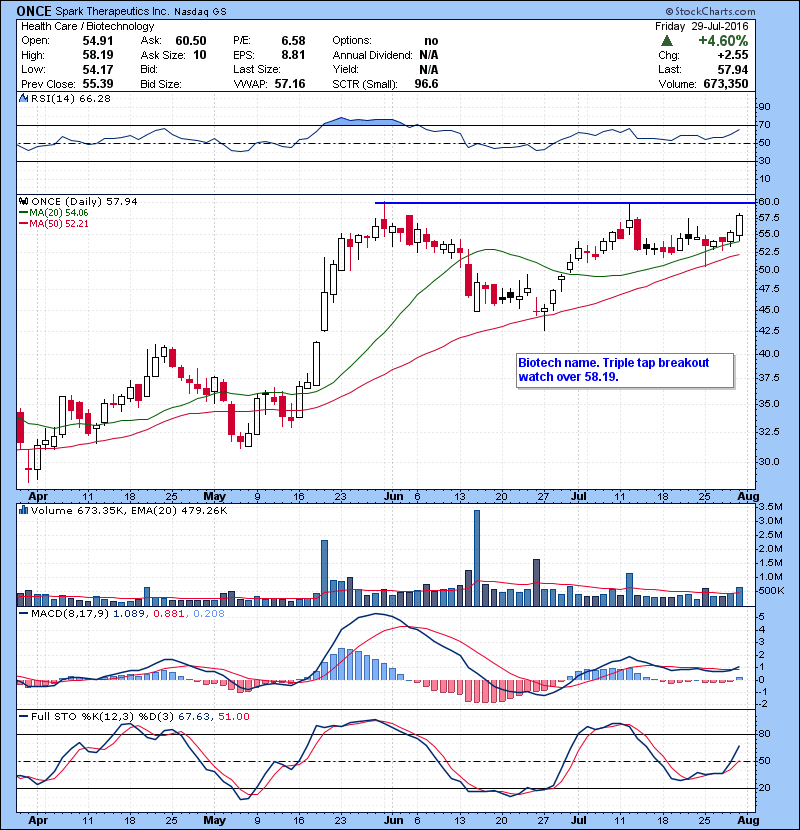Click the RSI(14) 66.28 indicator label
This screenshot has width=800, height=830.
coord(70,98)
